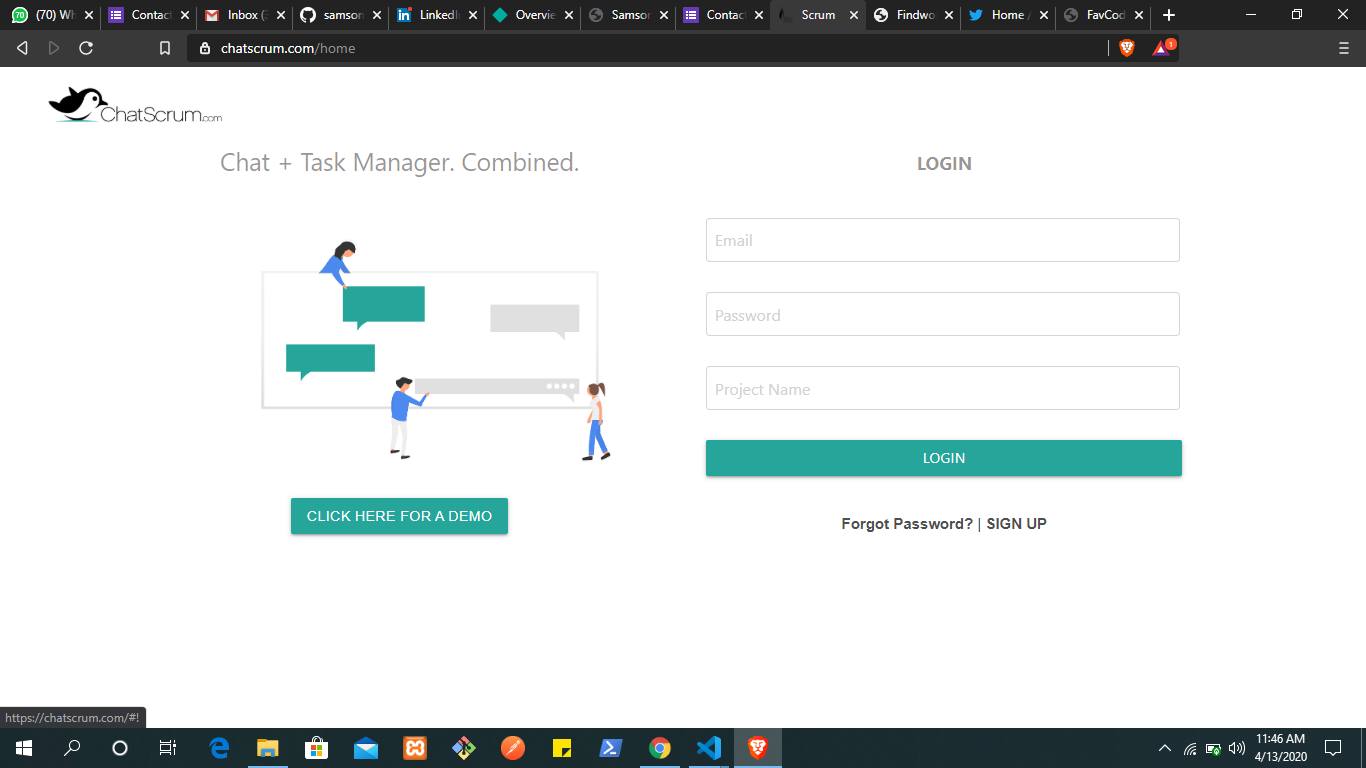Open XAMPP from the taskbar
This screenshot has width=1366, height=768.
(x=415, y=748)
